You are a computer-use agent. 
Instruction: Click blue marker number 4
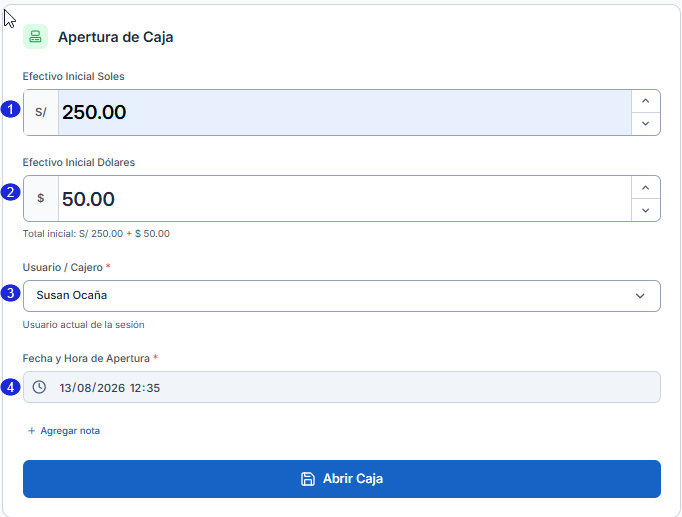pos(10,387)
